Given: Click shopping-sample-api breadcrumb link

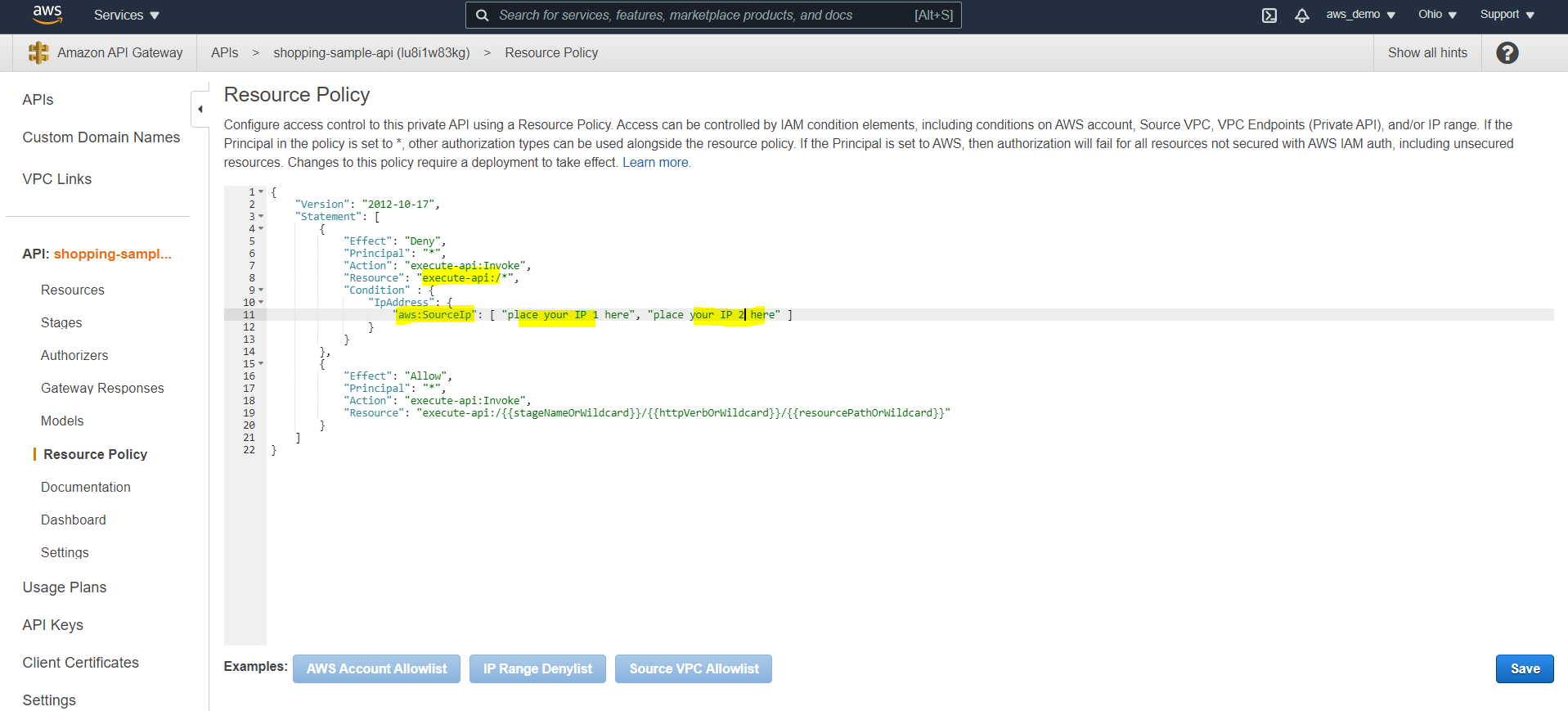Looking at the screenshot, I should [x=371, y=53].
